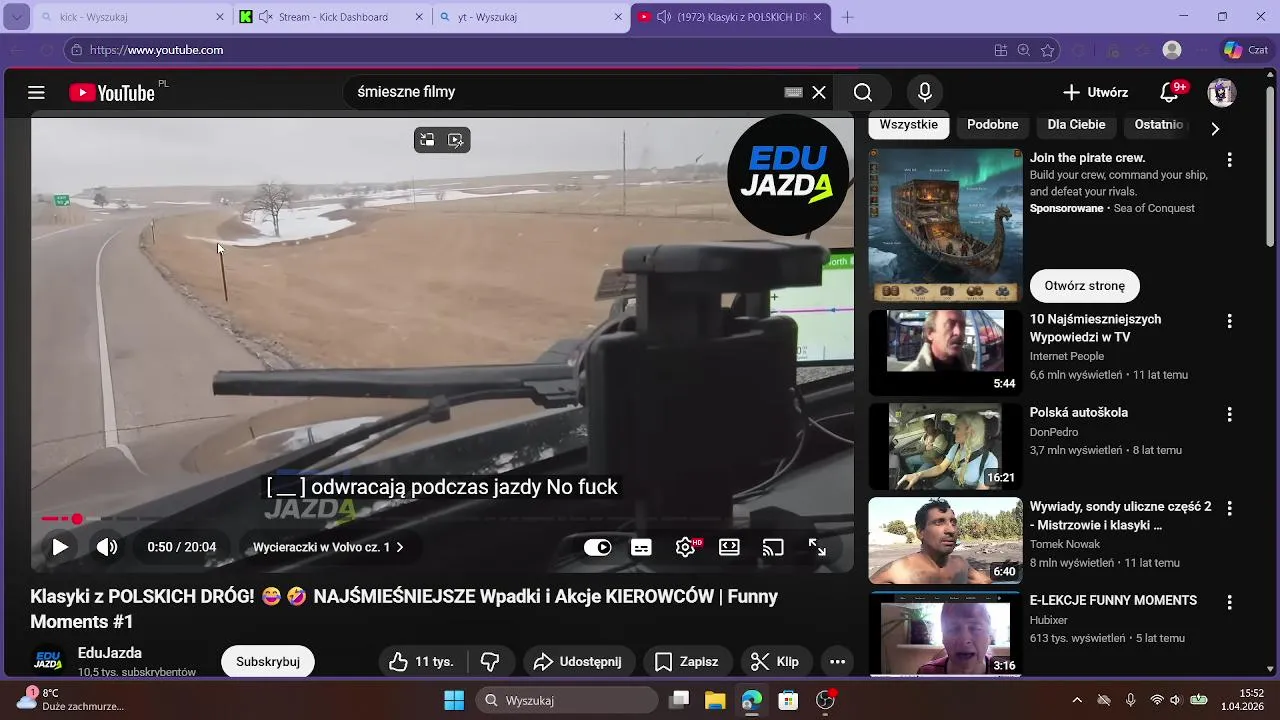Screen dimensions: 1280x720
Task: Click the Otwórz stronę ad button
Action: coord(1085,286)
